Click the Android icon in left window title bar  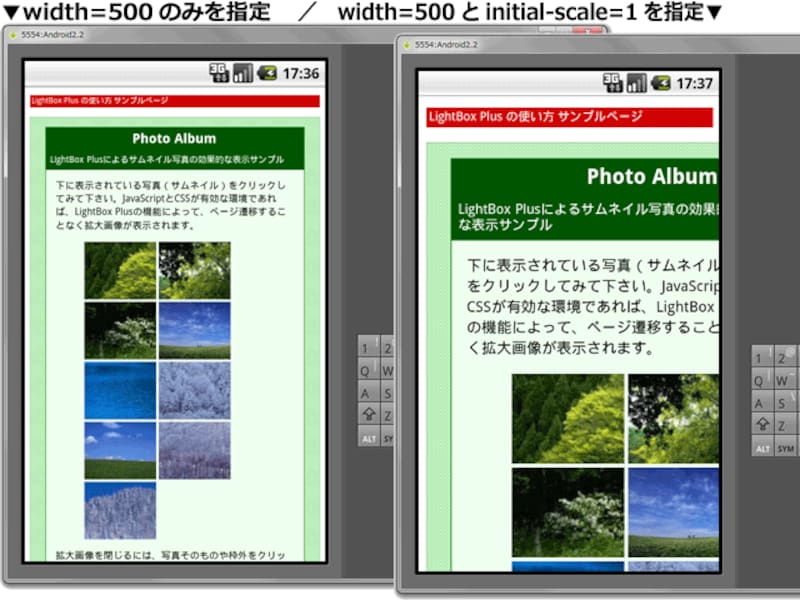(13, 35)
